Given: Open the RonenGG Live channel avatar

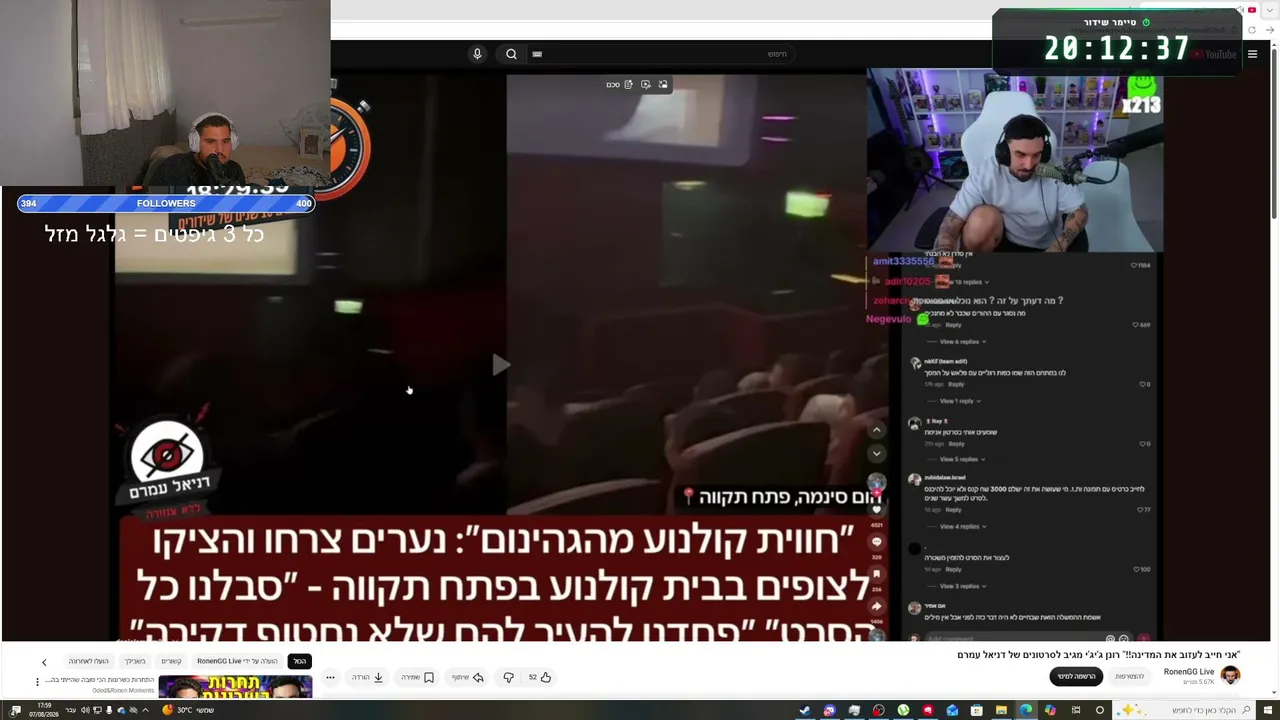Looking at the screenshot, I should pos(1230,676).
